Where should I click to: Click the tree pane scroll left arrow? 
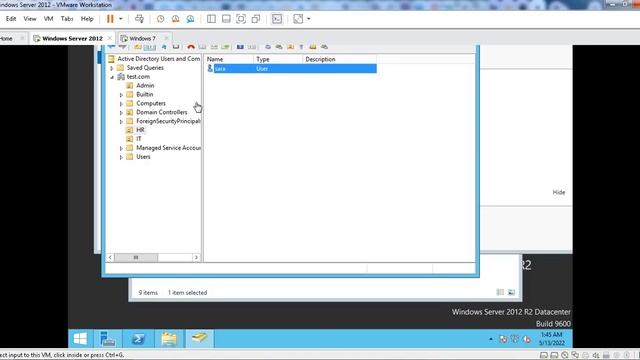click(x=110, y=258)
